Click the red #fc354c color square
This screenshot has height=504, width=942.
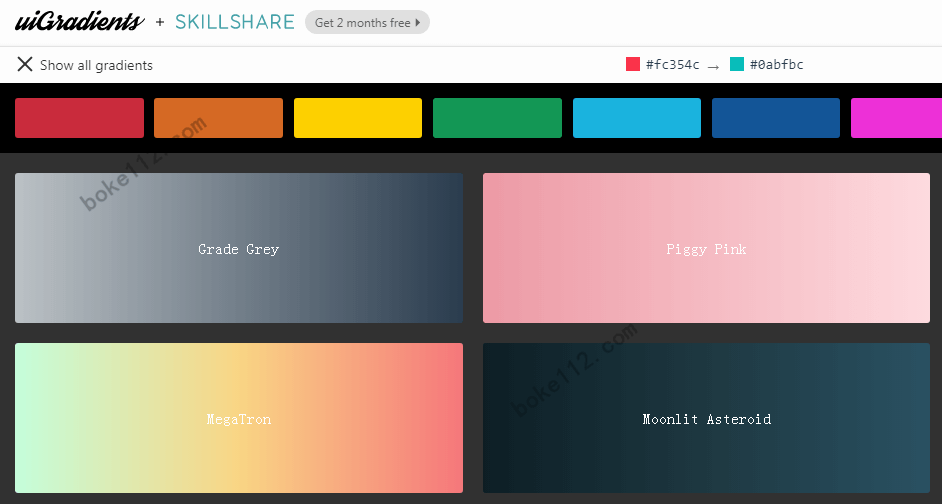pos(633,64)
